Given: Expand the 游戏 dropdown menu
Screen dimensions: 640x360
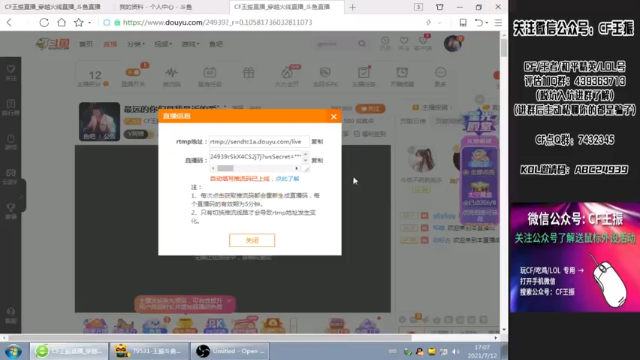Looking at the screenshot, I should 190,44.
